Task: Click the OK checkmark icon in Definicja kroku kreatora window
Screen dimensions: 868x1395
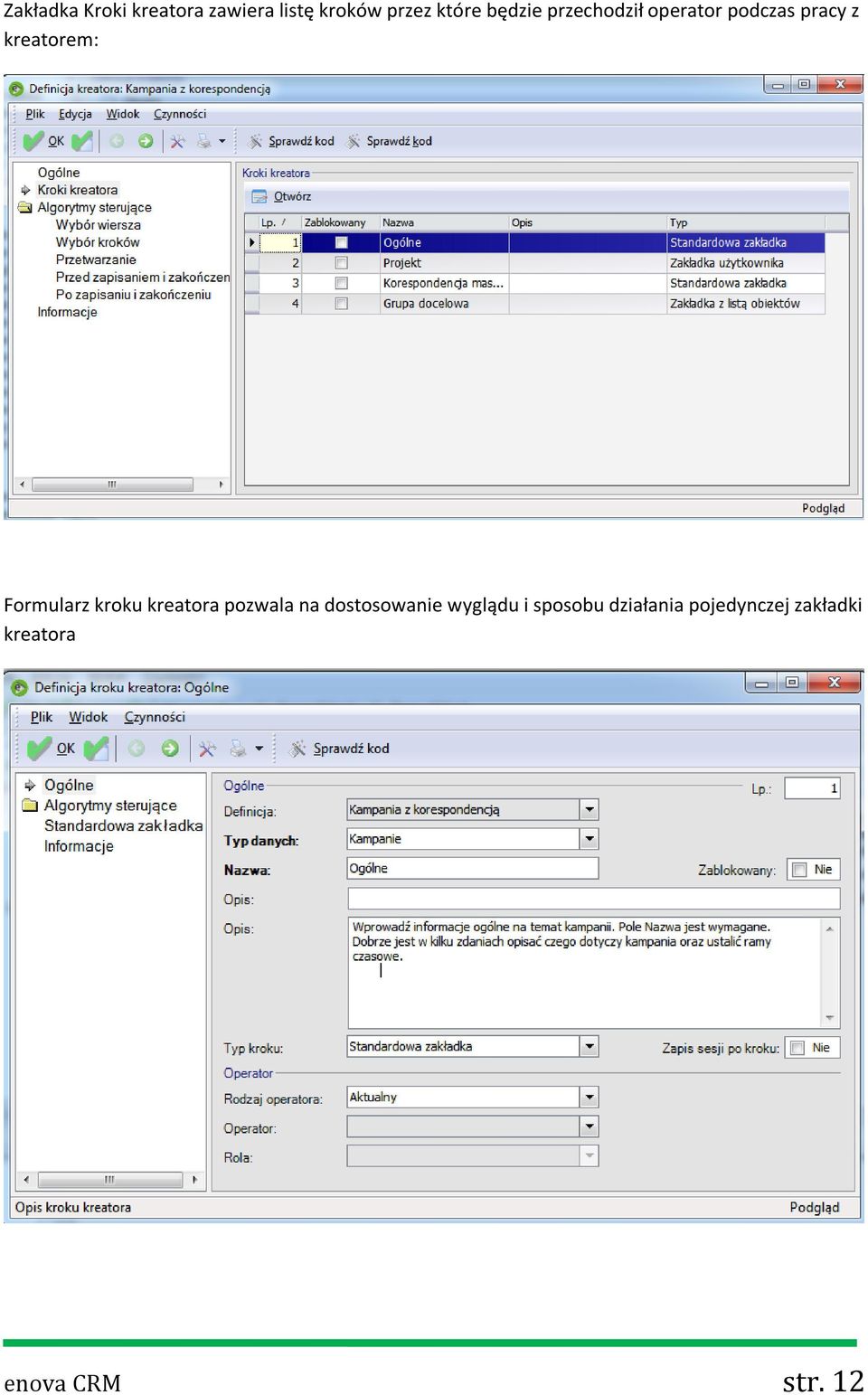Action: pyautogui.click(x=40, y=749)
